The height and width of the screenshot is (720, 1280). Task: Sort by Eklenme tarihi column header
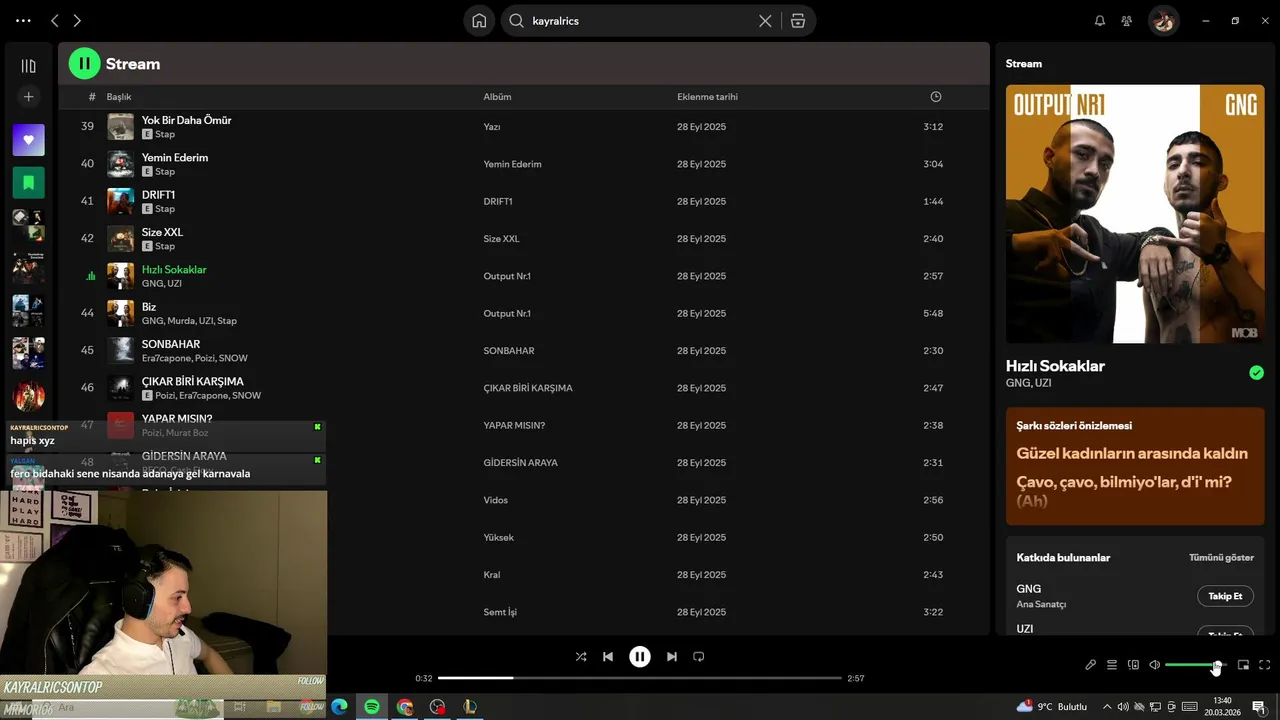(x=707, y=97)
